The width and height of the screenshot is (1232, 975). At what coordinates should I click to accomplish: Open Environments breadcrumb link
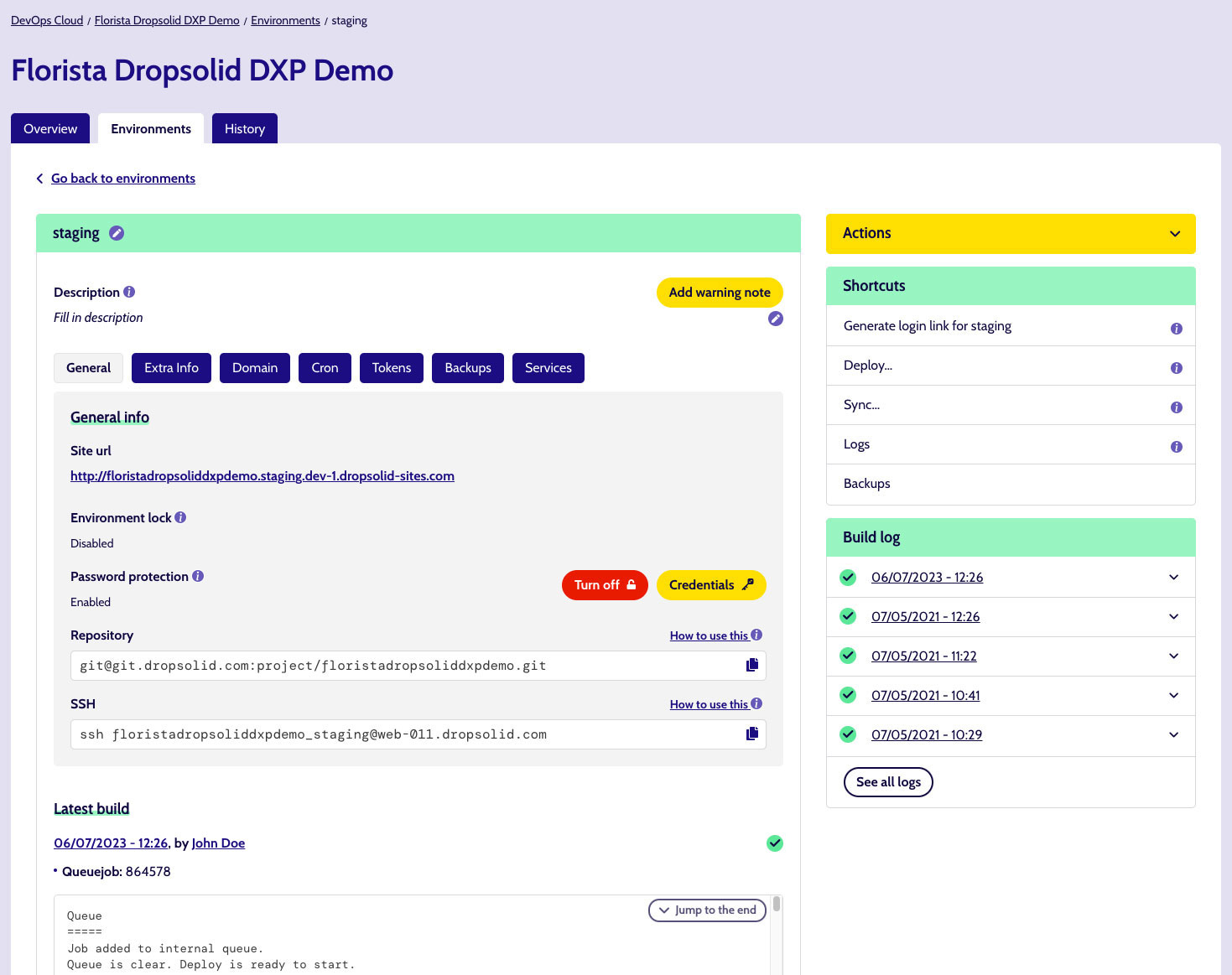pyautogui.click(x=285, y=20)
